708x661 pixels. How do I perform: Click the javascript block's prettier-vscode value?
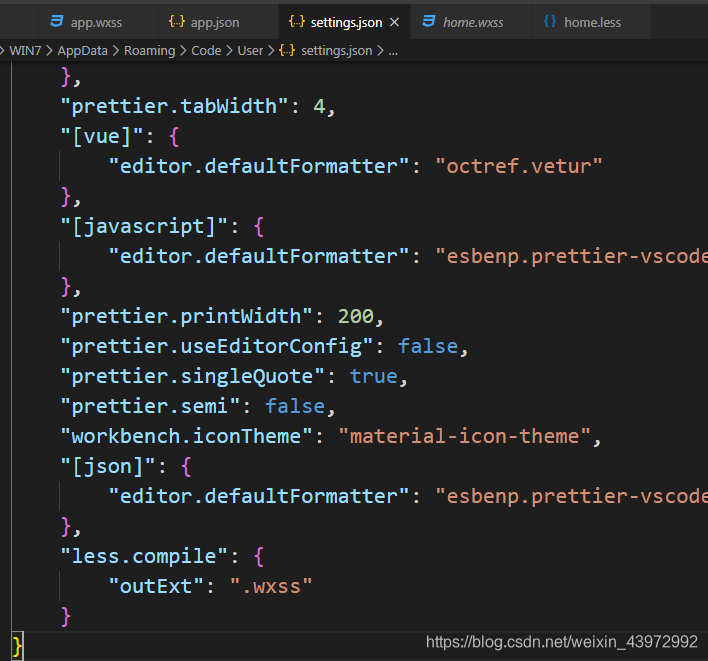pyautogui.click(x=571, y=256)
